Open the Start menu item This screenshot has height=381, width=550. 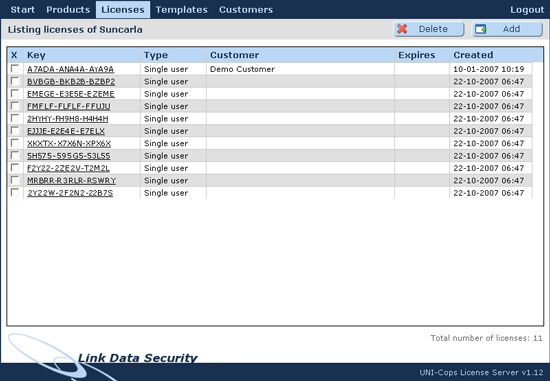coord(22,9)
